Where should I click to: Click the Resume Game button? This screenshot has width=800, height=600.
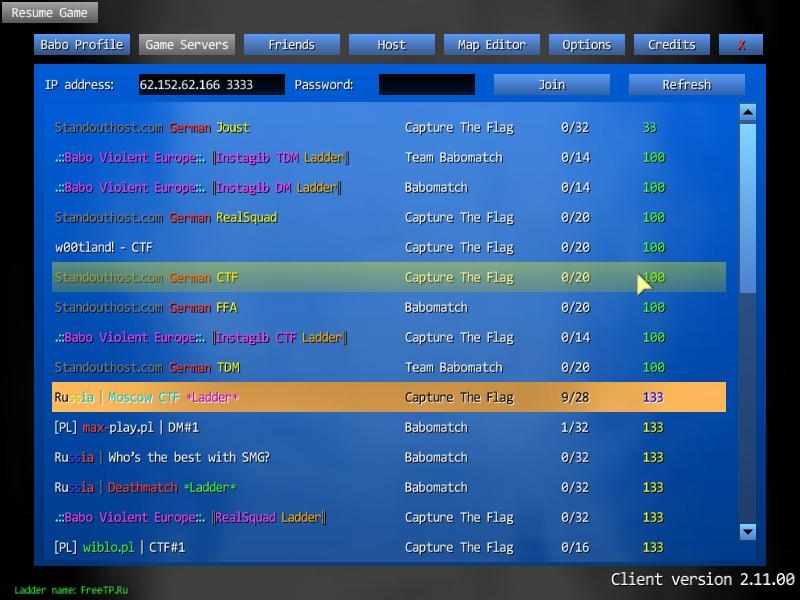coord(49,13)
